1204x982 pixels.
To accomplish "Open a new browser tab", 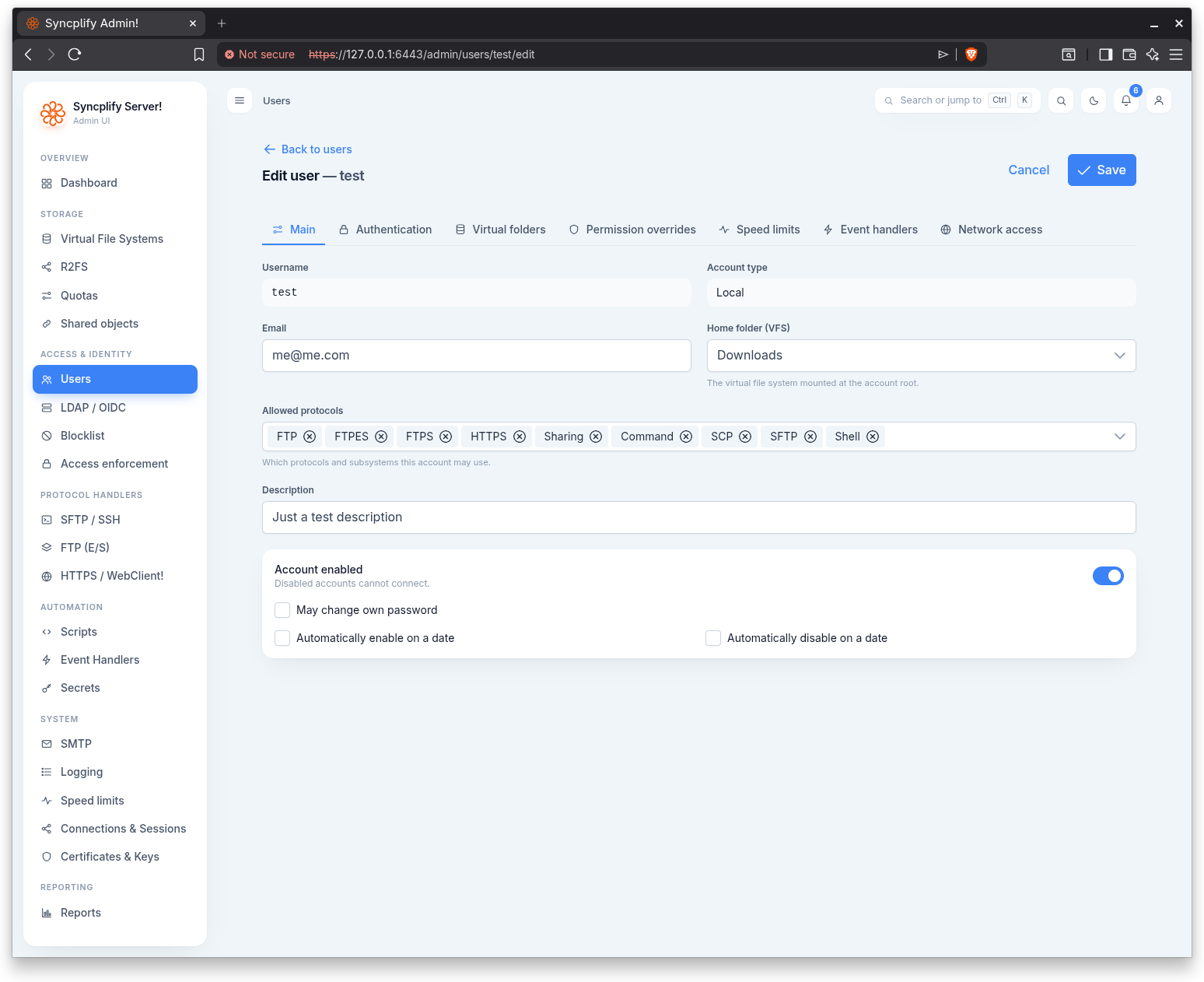I will coord(222,23).
